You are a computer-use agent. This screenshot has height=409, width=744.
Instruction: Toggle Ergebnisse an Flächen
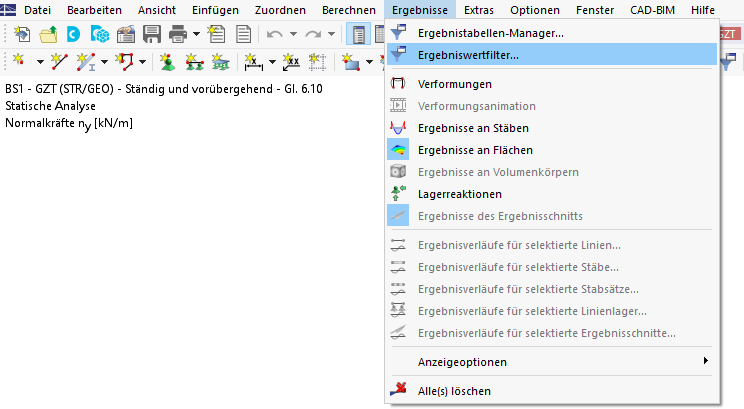click(x=552, y=150)
